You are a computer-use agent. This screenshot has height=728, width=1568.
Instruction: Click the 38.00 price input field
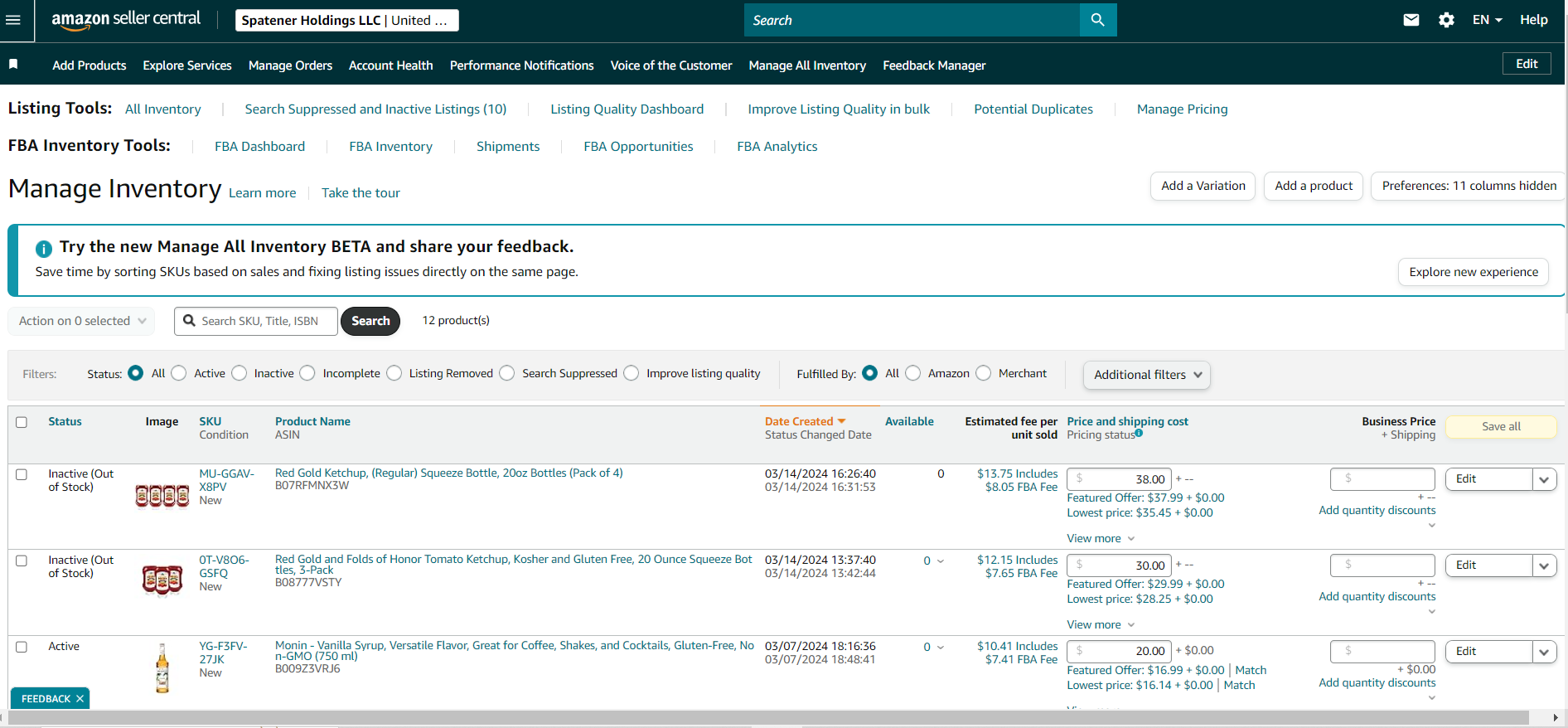[1120, 479]
